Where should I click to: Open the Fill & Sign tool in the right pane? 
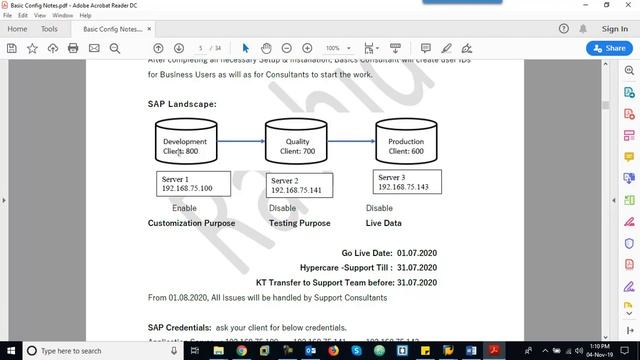(x=629, y=287)
